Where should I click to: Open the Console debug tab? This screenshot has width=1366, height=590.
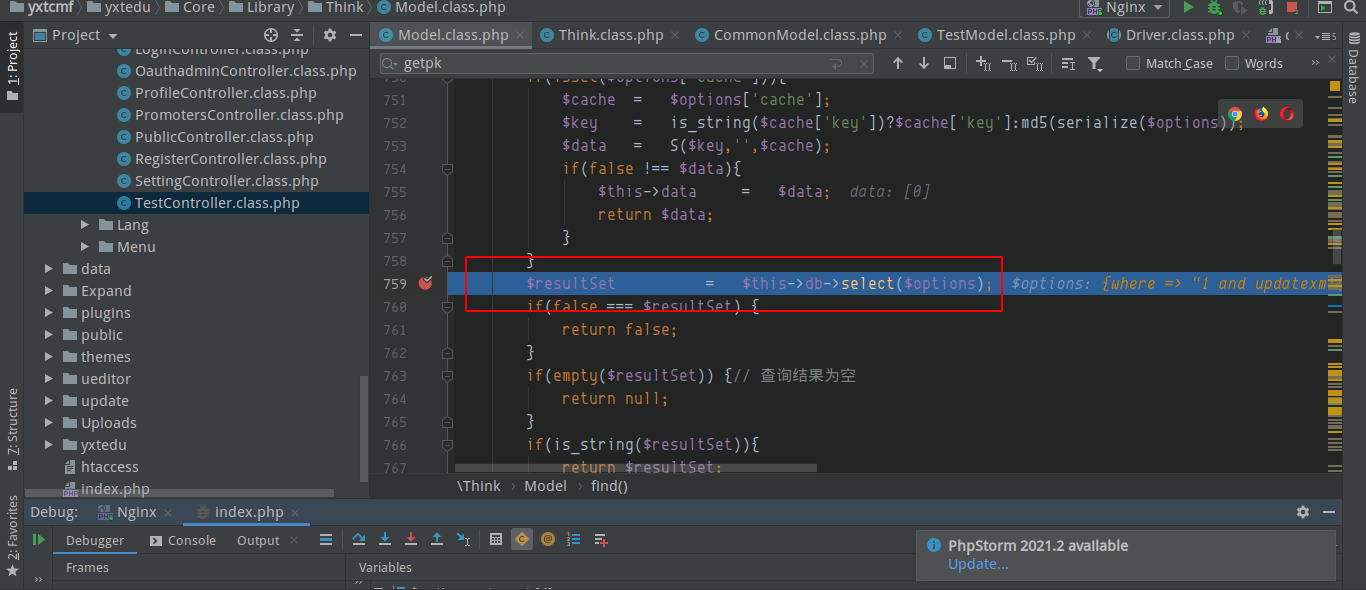(x=182, y=540)
